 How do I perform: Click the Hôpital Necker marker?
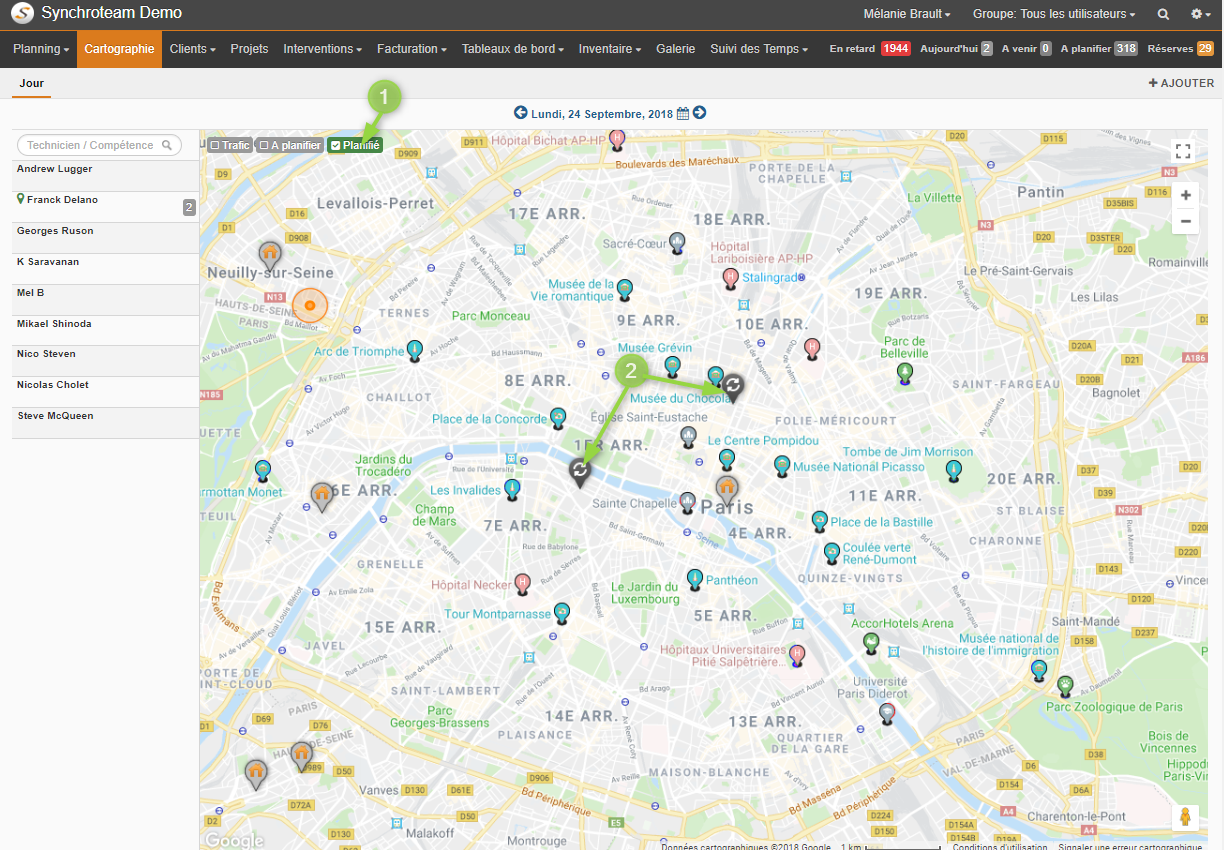[x=522, y=583]
